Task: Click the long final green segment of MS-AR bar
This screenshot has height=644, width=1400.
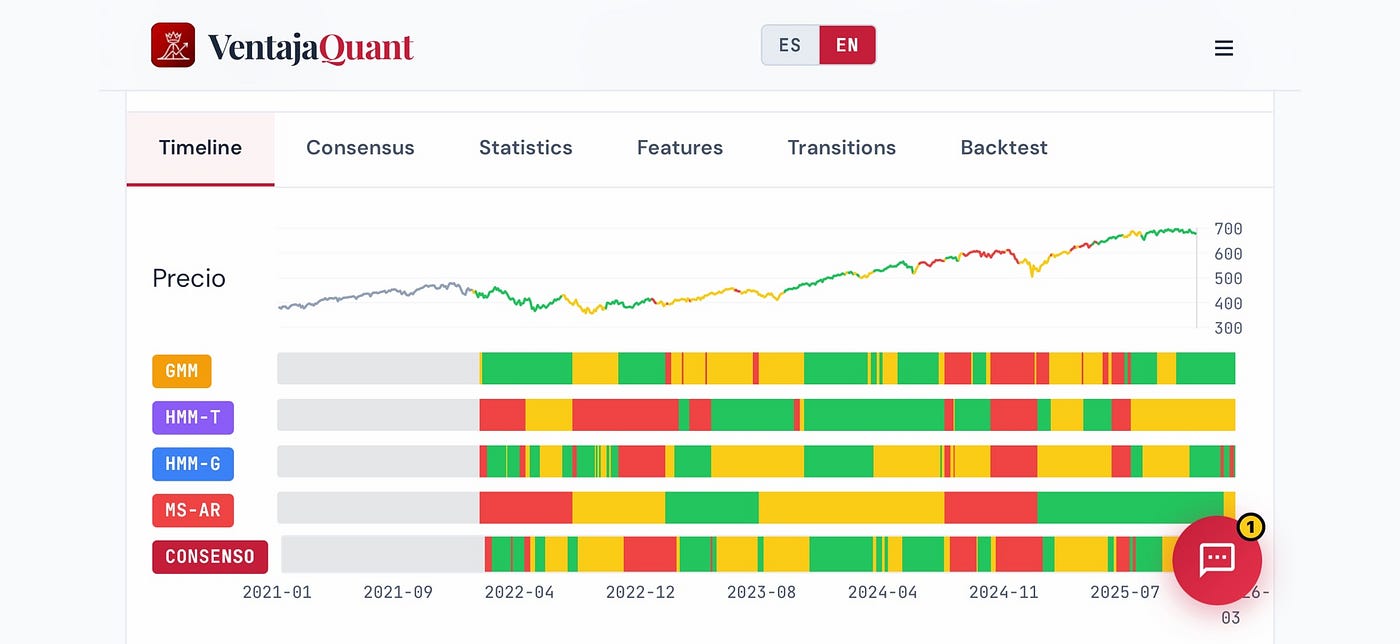Action: point(1130,508)
